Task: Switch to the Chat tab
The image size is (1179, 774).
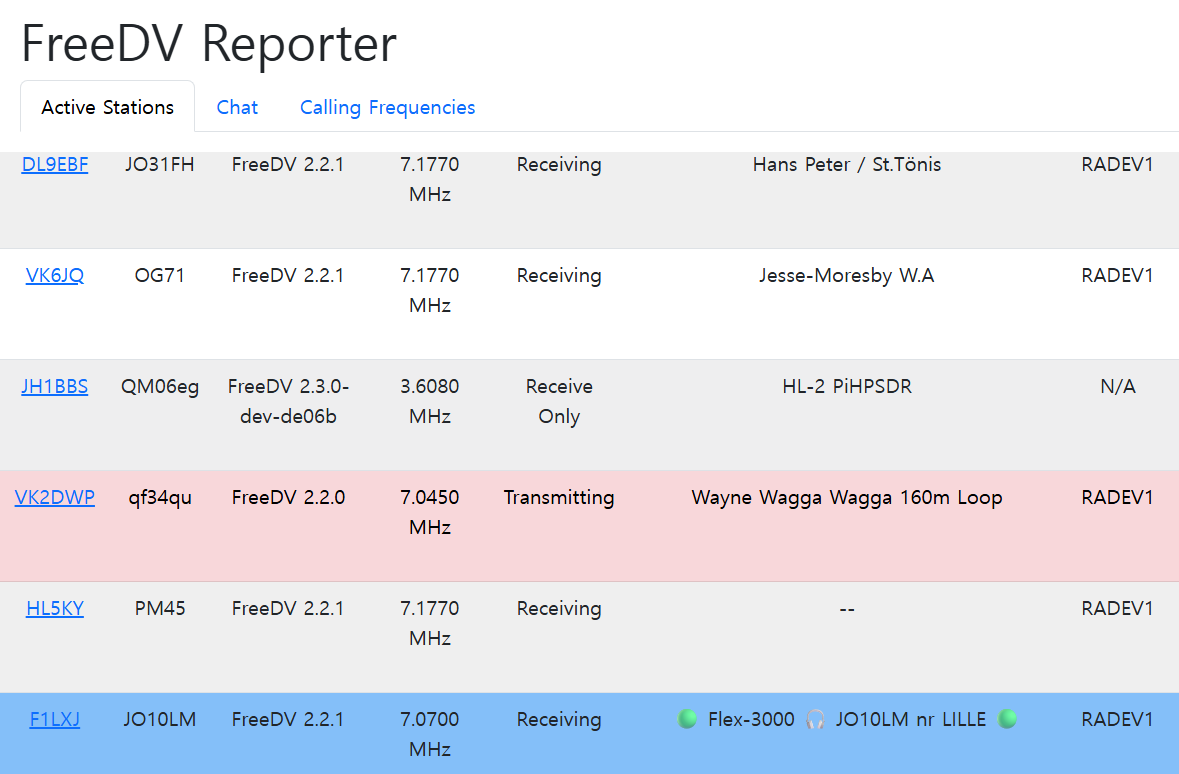Action: click(237, 107)
